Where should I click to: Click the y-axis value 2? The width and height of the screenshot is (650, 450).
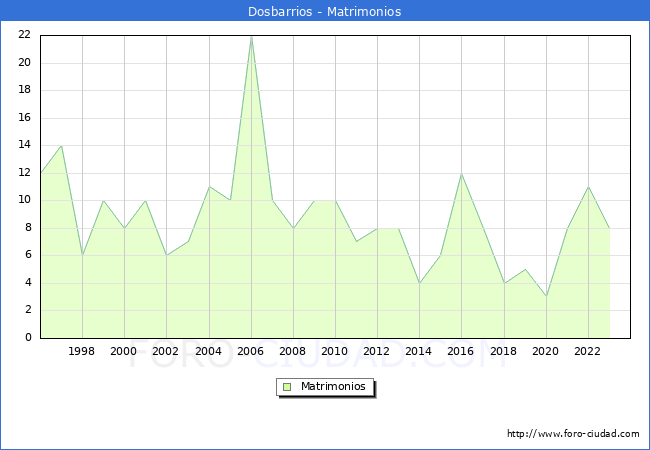point(28,310)
